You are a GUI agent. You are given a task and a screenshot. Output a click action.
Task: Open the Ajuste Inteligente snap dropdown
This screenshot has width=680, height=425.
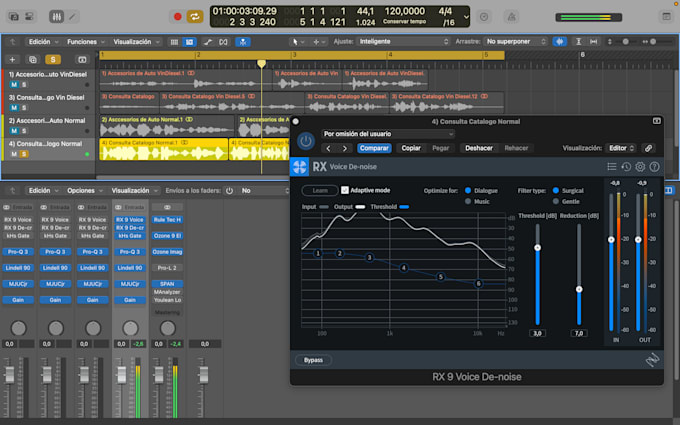404,42
